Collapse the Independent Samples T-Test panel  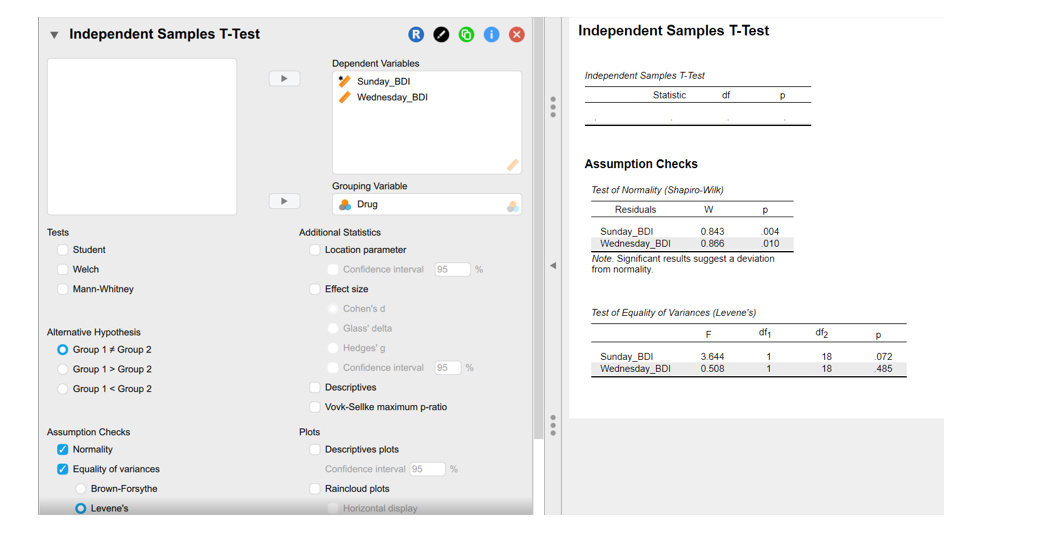click(x=54, y=35)
